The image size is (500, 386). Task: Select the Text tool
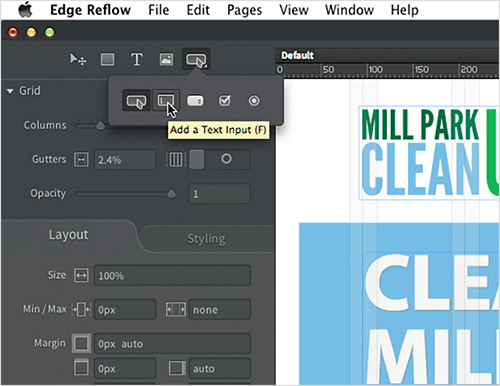click(x=137, y=60)
